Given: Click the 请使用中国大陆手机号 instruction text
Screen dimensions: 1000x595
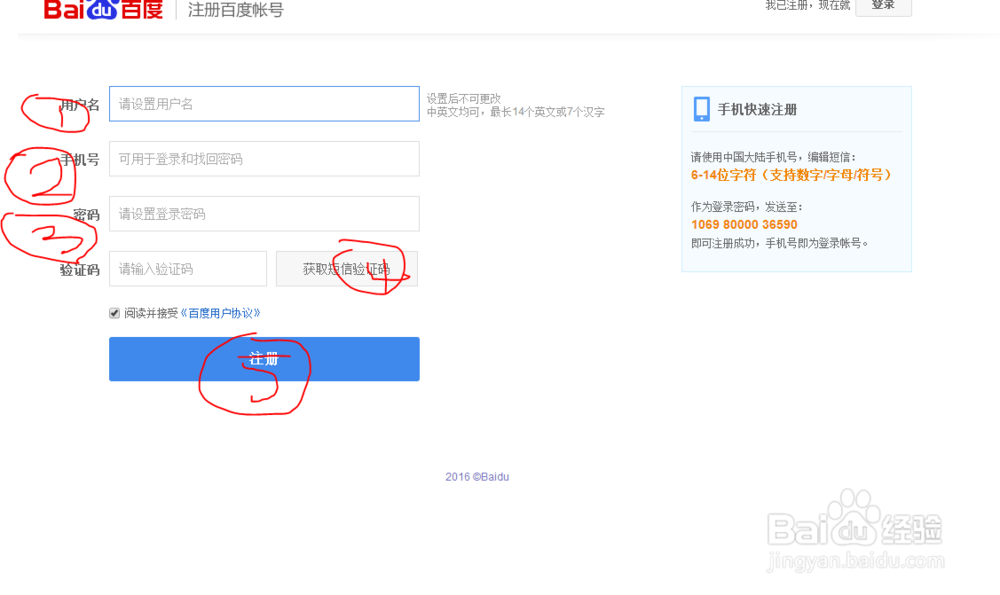Looking at the screenshot, I should pyautogui.click(x=774, y=157).
